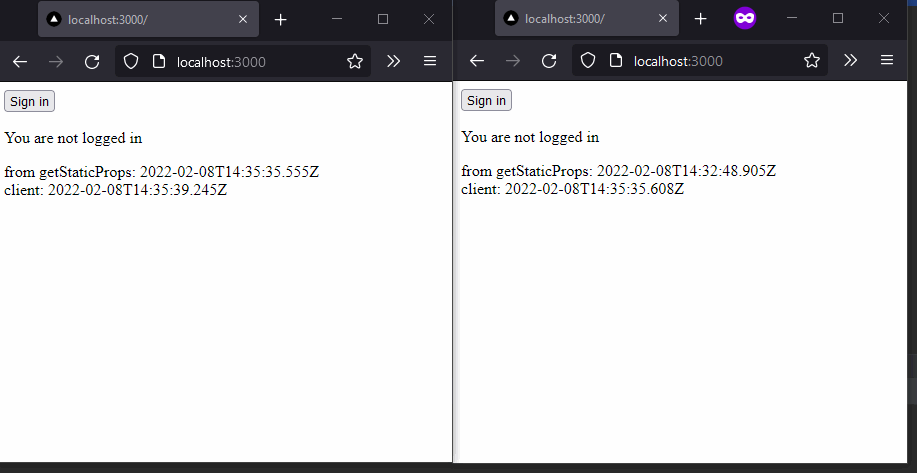The width and height of the screenshot is (917, 473).
Task: Bookmark the page in right window
Action: click(812, 60)
